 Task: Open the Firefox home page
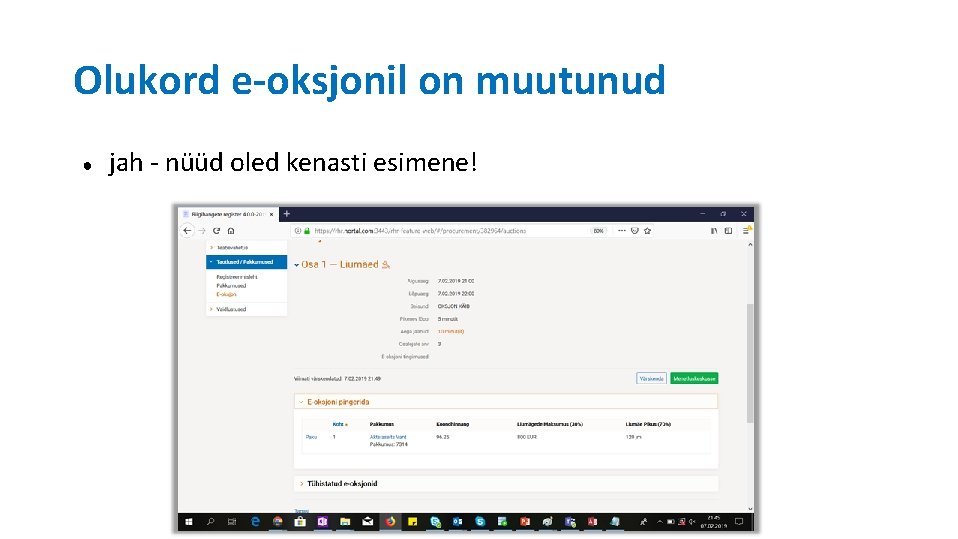(x=231, y=230)
